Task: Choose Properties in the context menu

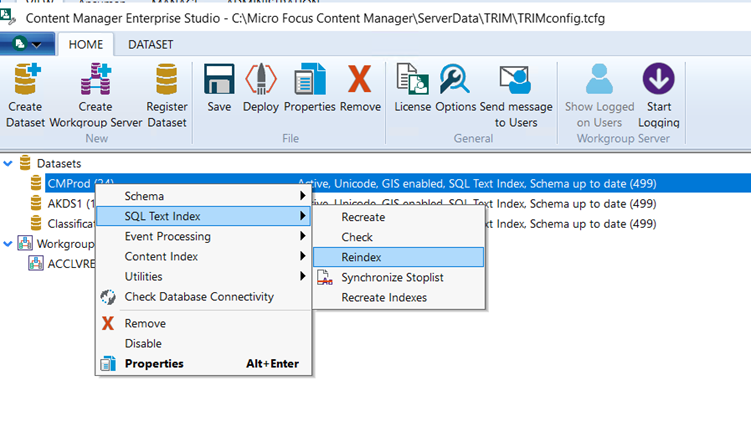Action: [x=204, y=363]
